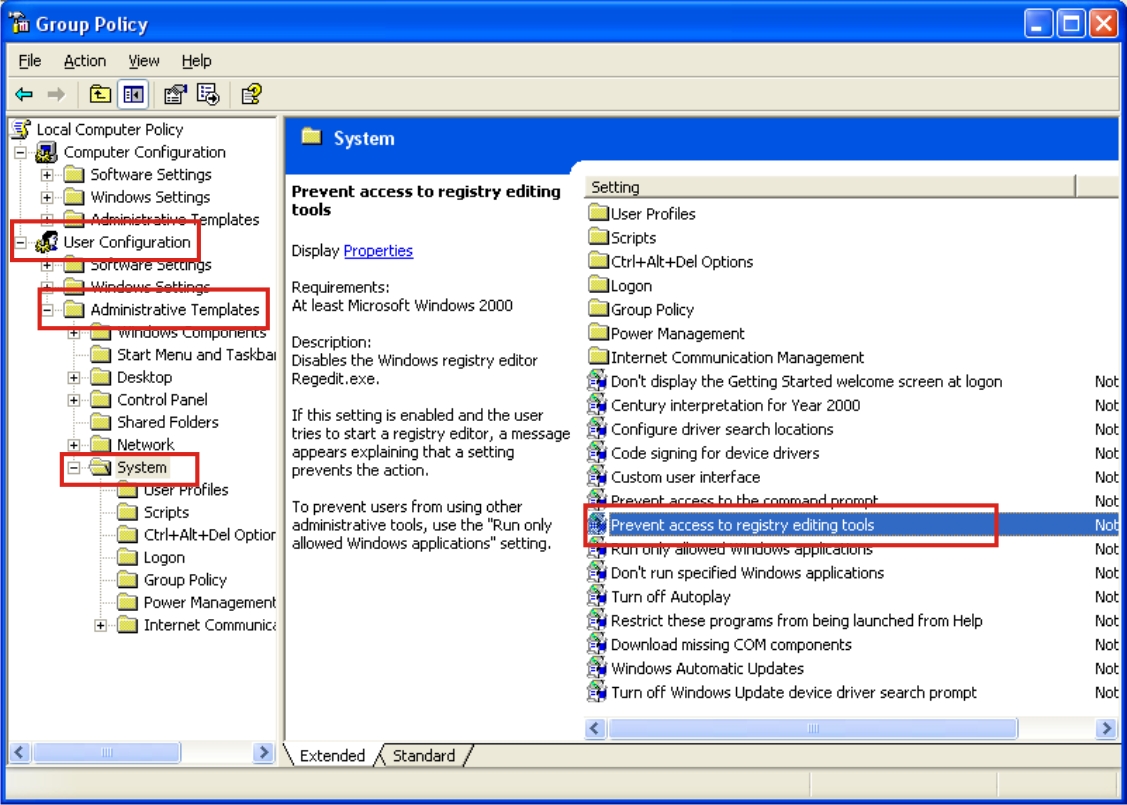
Task: Select 'Prevent access to registry editing tools'
Action: (x=742, y=525)
